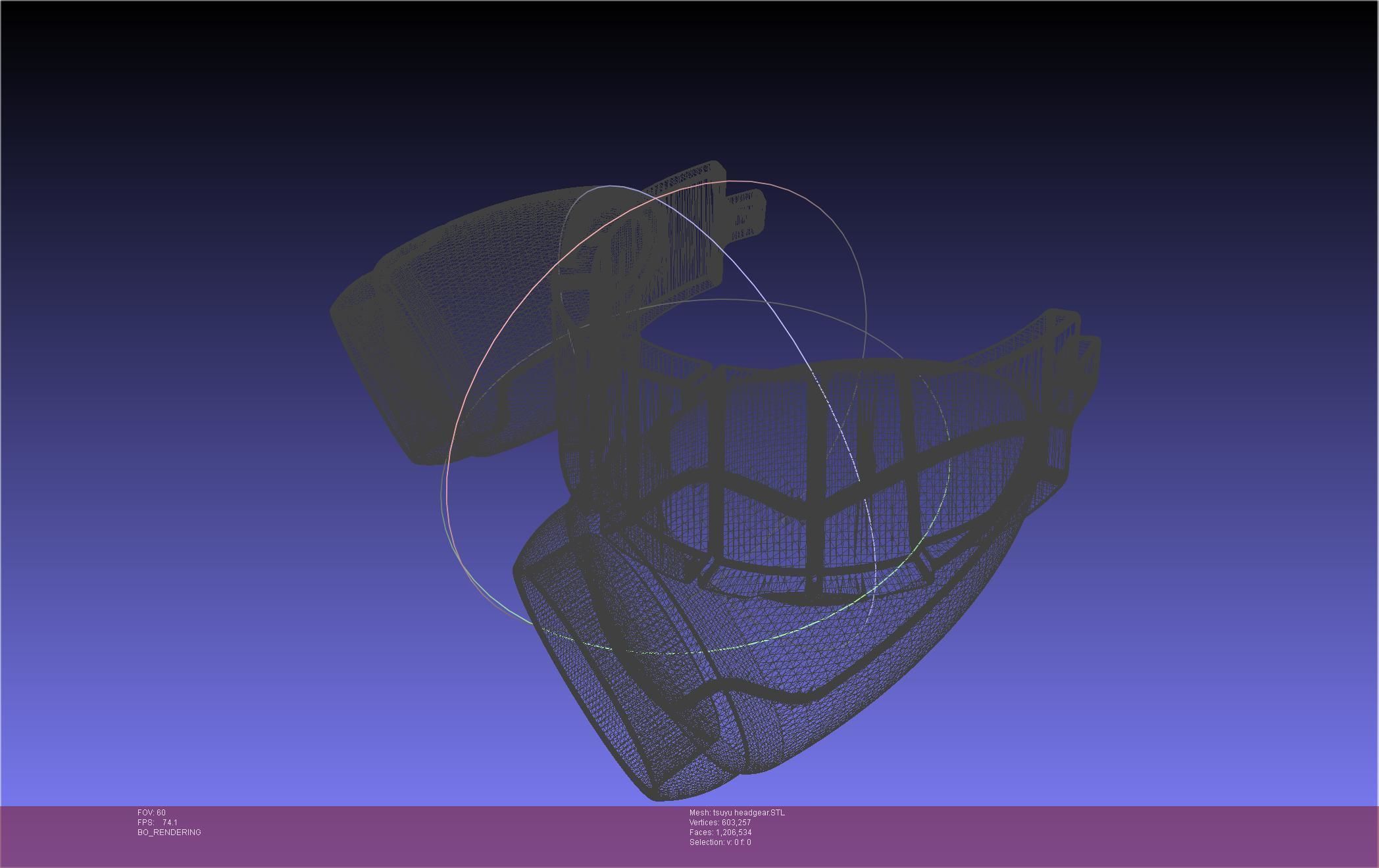Click the 'BO_RENDERING' status label

point(169,832)
